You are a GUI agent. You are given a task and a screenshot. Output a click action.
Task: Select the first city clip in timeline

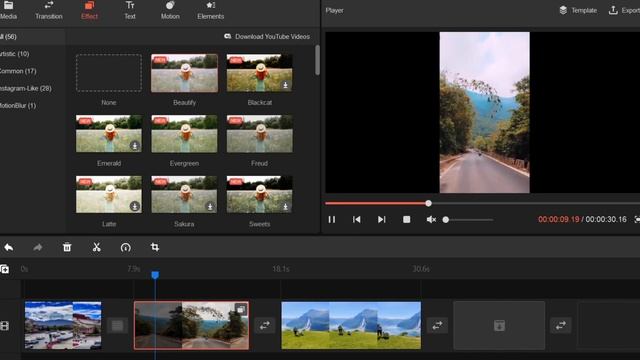(x=63, y=325)
